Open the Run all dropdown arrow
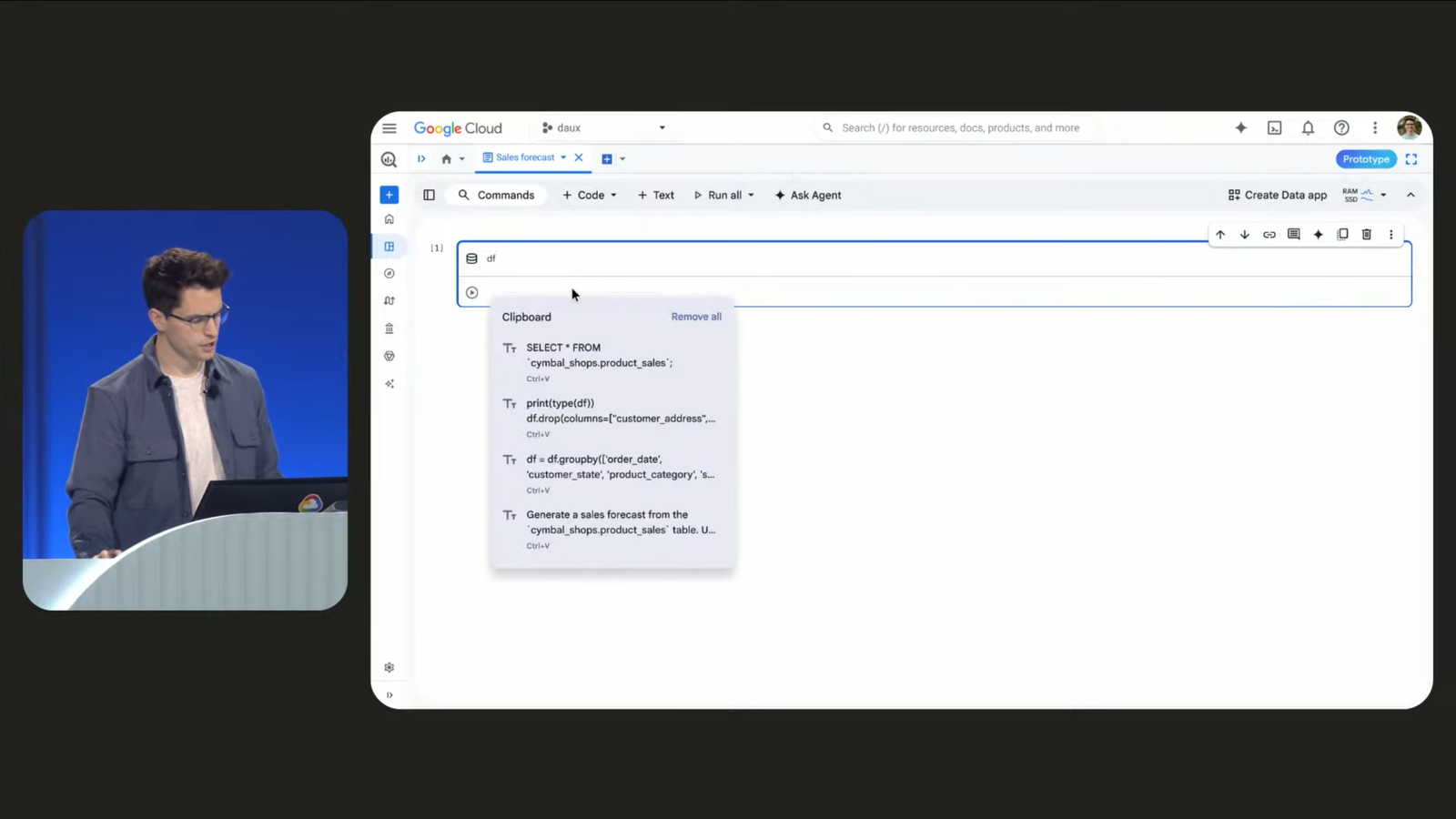The image size is (1456, 819). [751, 195]
